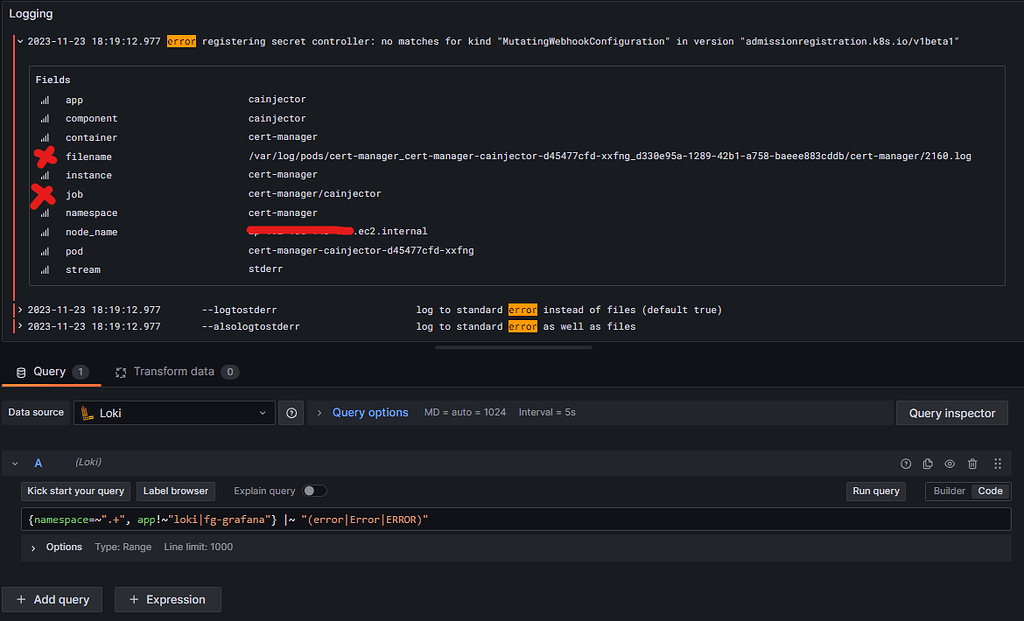Hide query results using the eye icon
This screenshot has width=1024, height=621.
[948, 463]
